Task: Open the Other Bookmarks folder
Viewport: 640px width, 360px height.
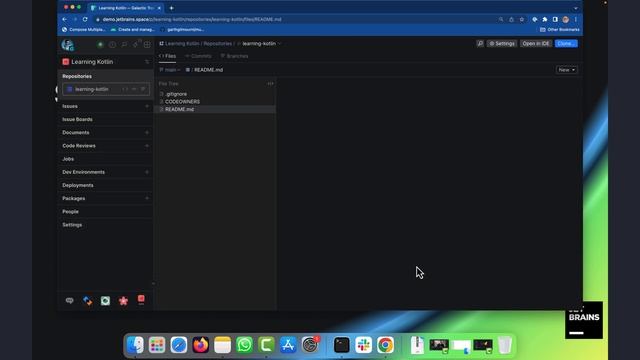Action: 560,29
